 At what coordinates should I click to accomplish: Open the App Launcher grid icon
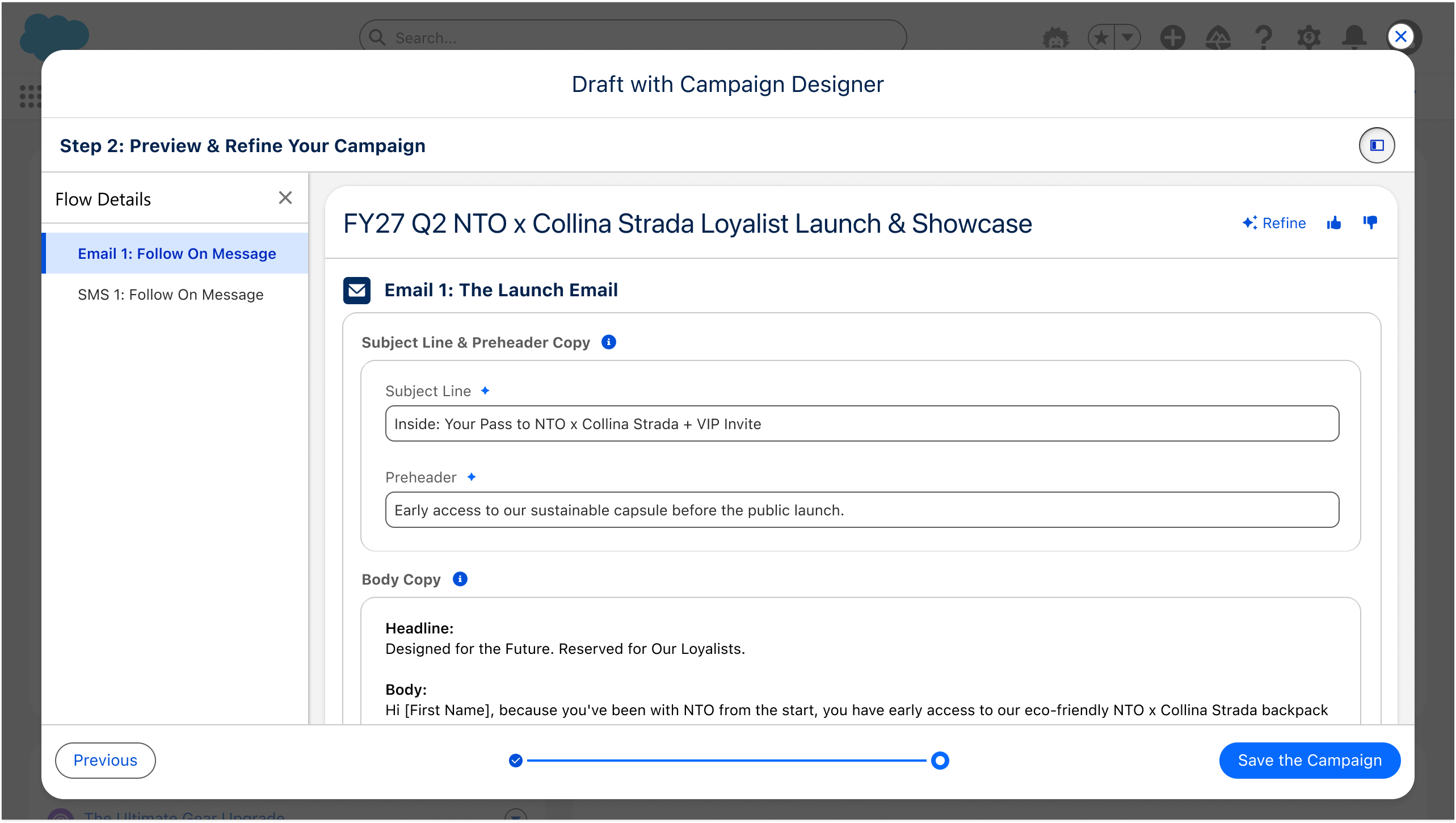tap(31, 96)
